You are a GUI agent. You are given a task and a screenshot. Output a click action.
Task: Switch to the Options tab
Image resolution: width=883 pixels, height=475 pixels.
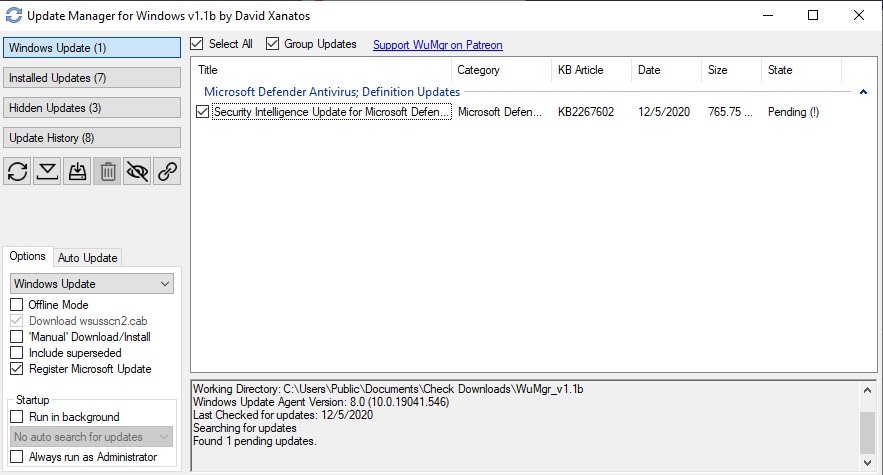coord(28,256)
